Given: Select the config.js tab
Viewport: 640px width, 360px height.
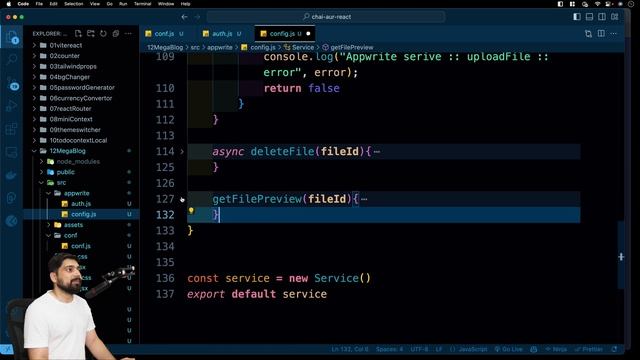Looking at the screenshot, I should click(x=282, y=33).
